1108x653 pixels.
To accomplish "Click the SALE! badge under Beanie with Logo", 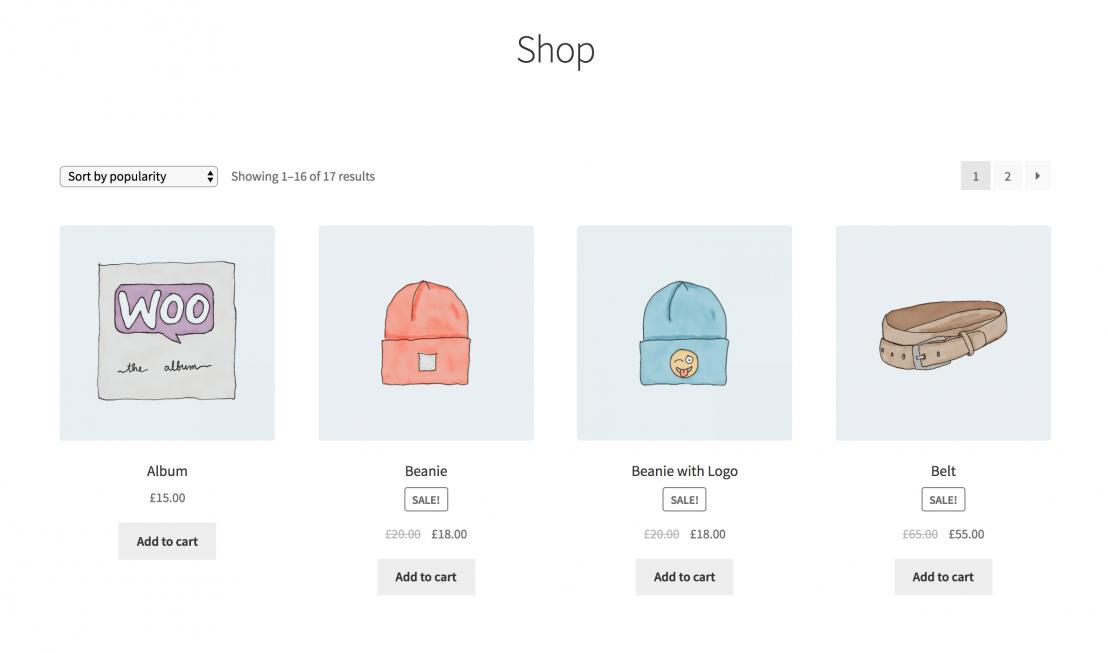I will point(684,500).
